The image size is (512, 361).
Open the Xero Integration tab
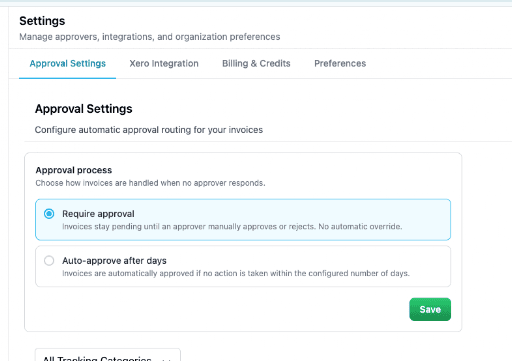(164, 63)
